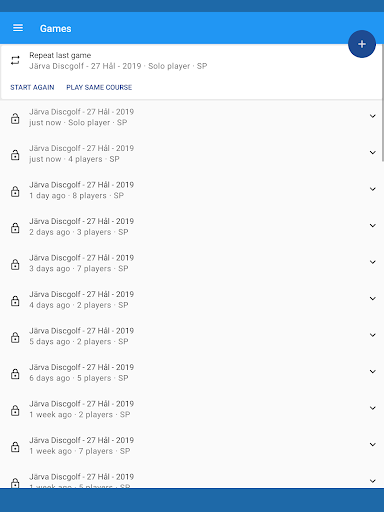Expand the 1 day ago 8 players game
Image resolution: width=384 pixels, height=512 pixels.
[373, 189]
